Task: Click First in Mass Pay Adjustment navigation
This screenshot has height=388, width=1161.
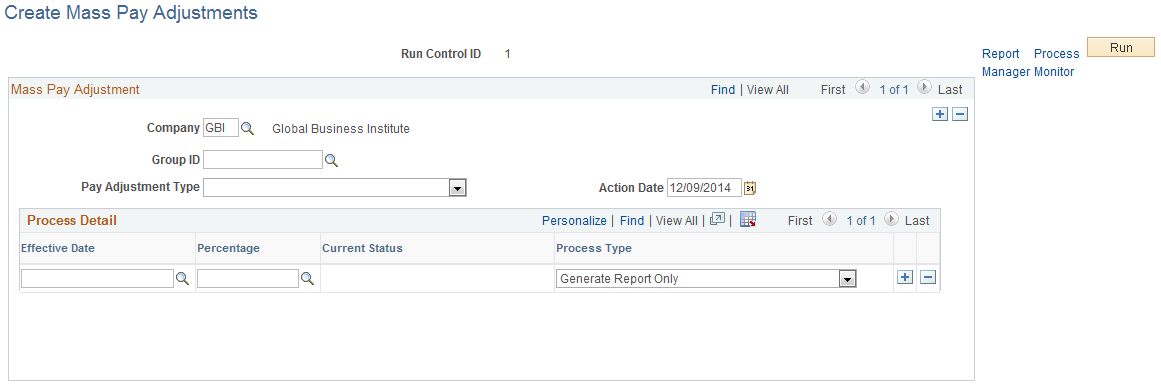Action: (x=833, y=90)
